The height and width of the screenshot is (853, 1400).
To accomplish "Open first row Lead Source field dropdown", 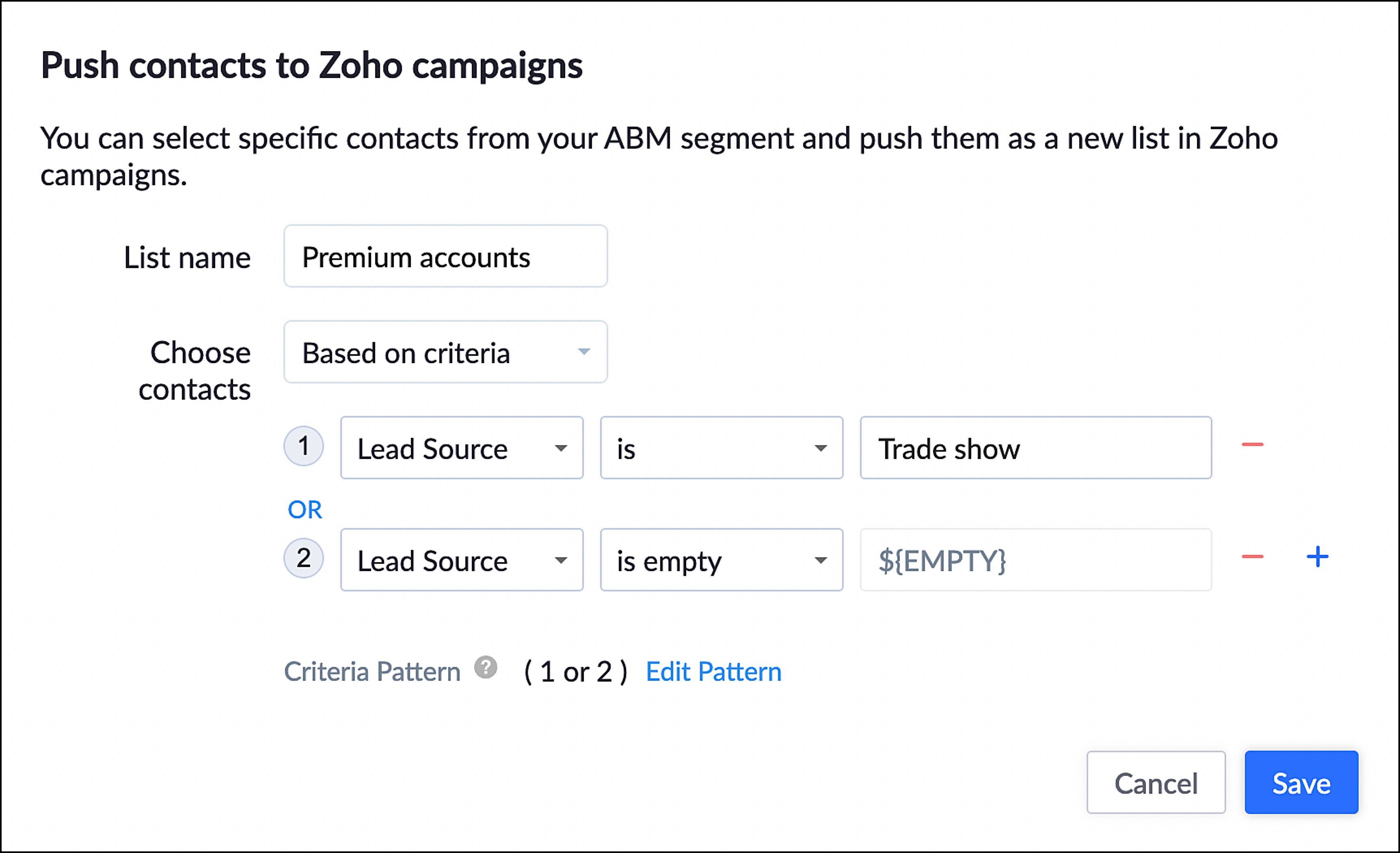I will click(x=461, y=448).
